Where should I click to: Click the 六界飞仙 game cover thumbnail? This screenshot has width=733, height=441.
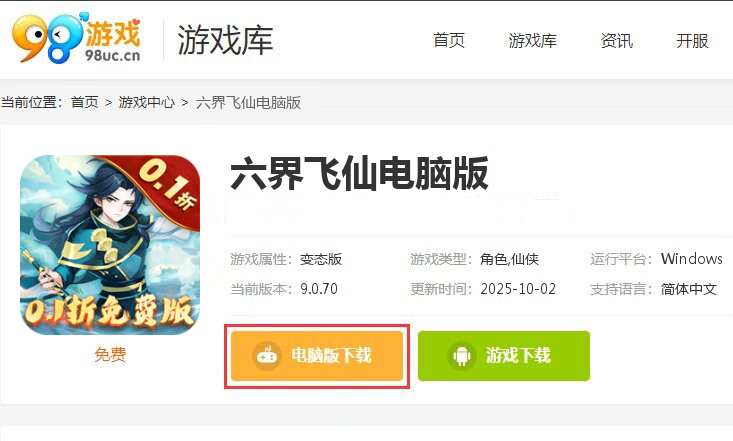(110, 245)
